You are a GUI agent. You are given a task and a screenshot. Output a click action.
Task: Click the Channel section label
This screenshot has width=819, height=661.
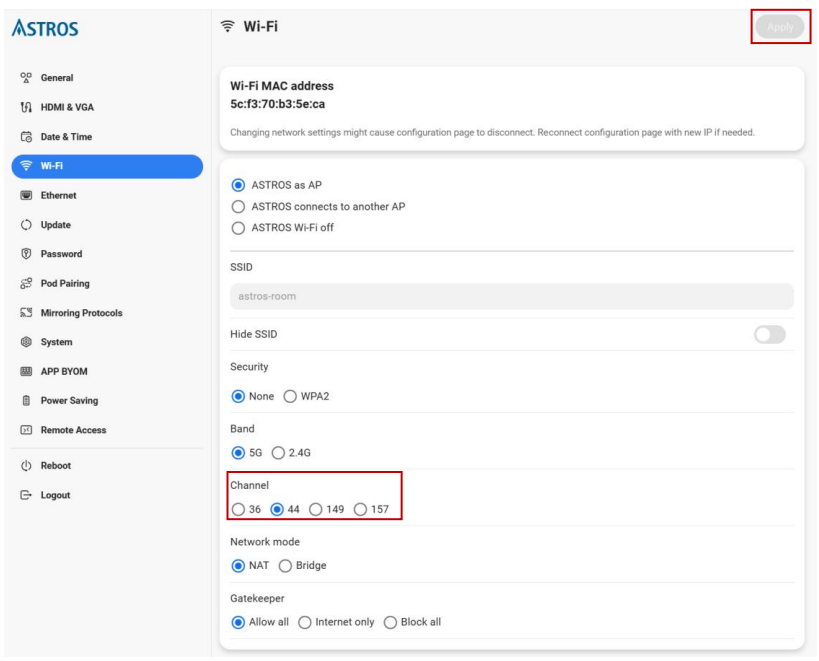(250, 486)
